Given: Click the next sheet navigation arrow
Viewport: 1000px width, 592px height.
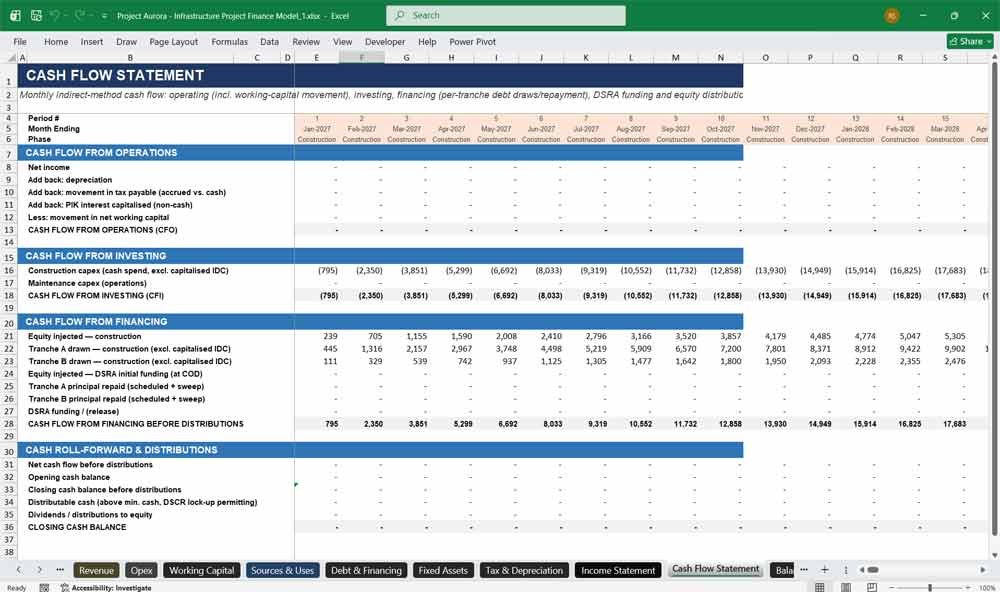Looking at the screenshot, I should [40, 570].
